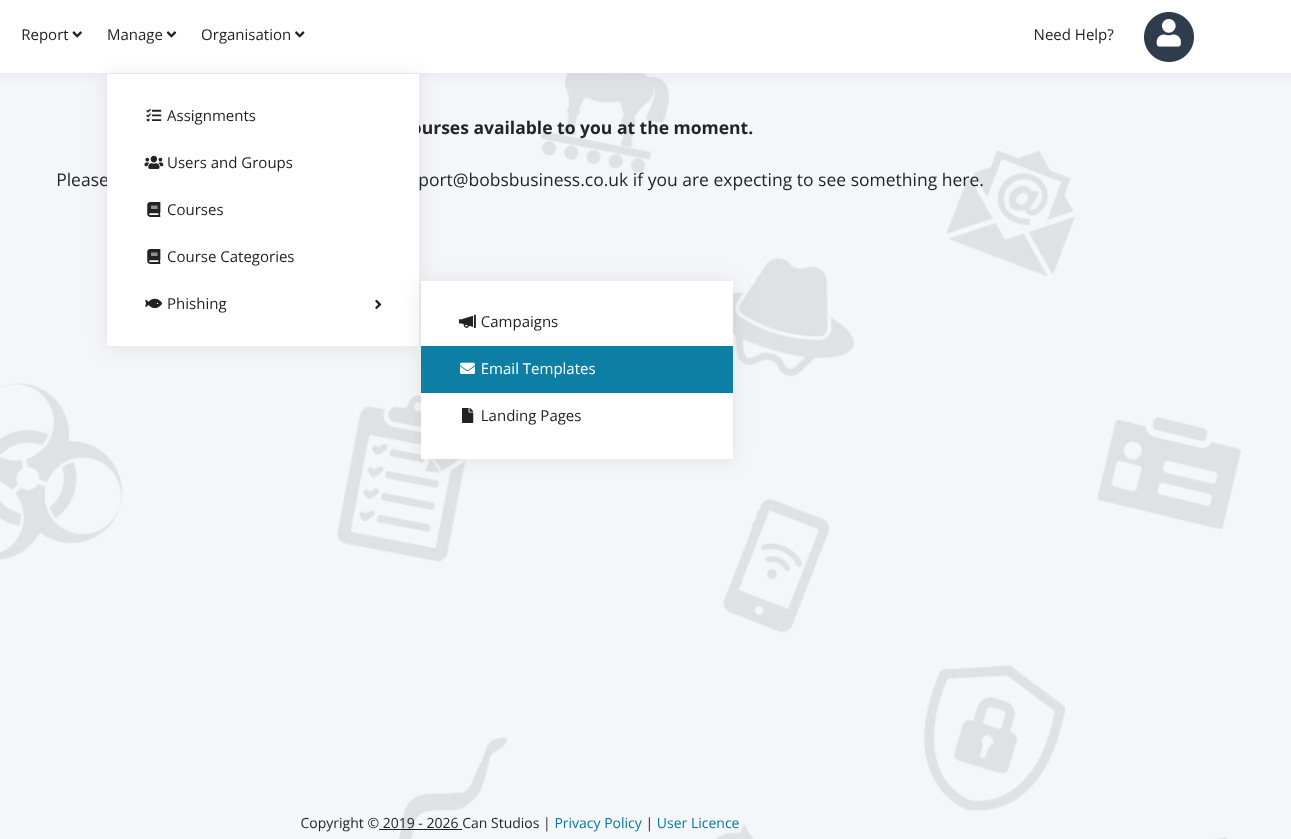The image size is (1291, 839).
Task: Click the Campaigns megaphone icon
Action: click(x=467, y=322)
